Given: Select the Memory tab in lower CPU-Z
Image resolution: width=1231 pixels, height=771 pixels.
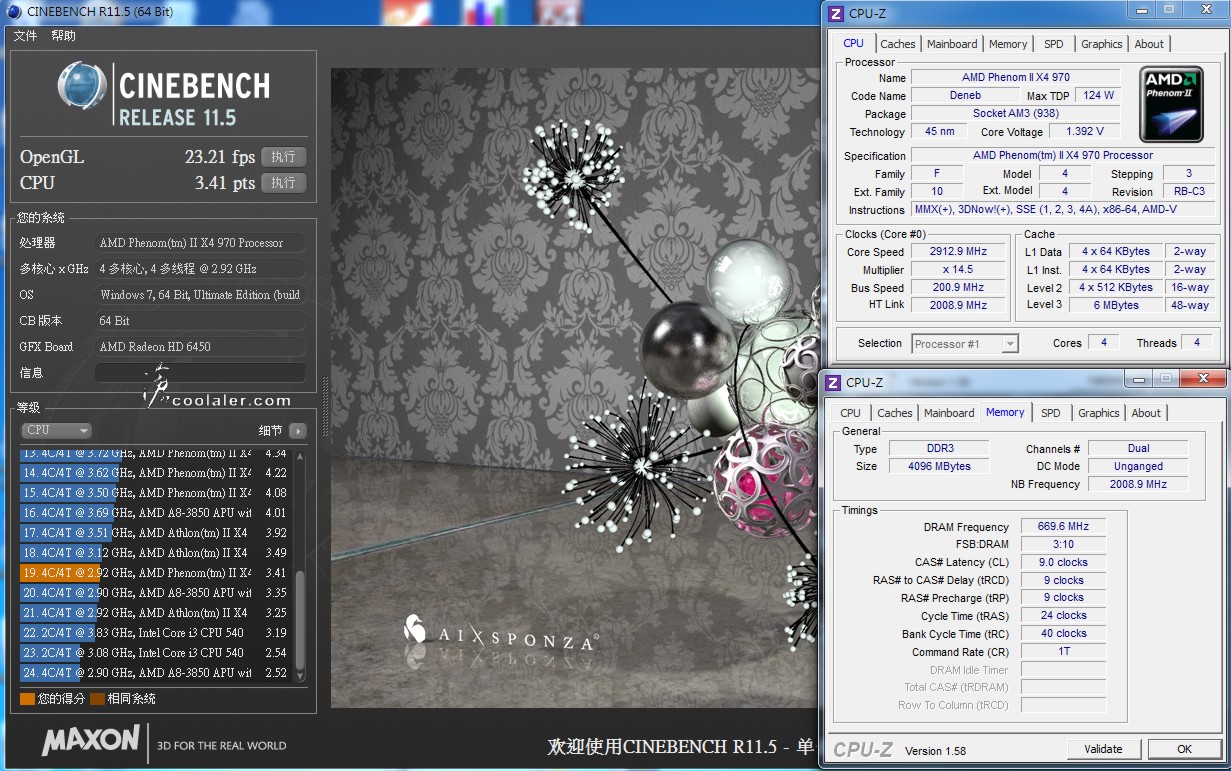Looking at the screenshot, I should [1005, 412].
